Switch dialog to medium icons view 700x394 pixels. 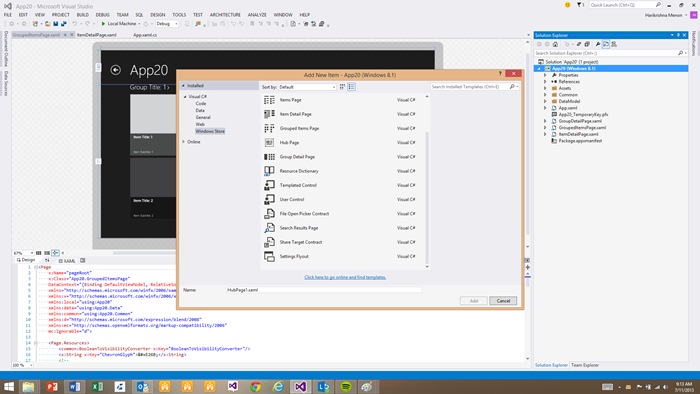(x=342, y=87)
